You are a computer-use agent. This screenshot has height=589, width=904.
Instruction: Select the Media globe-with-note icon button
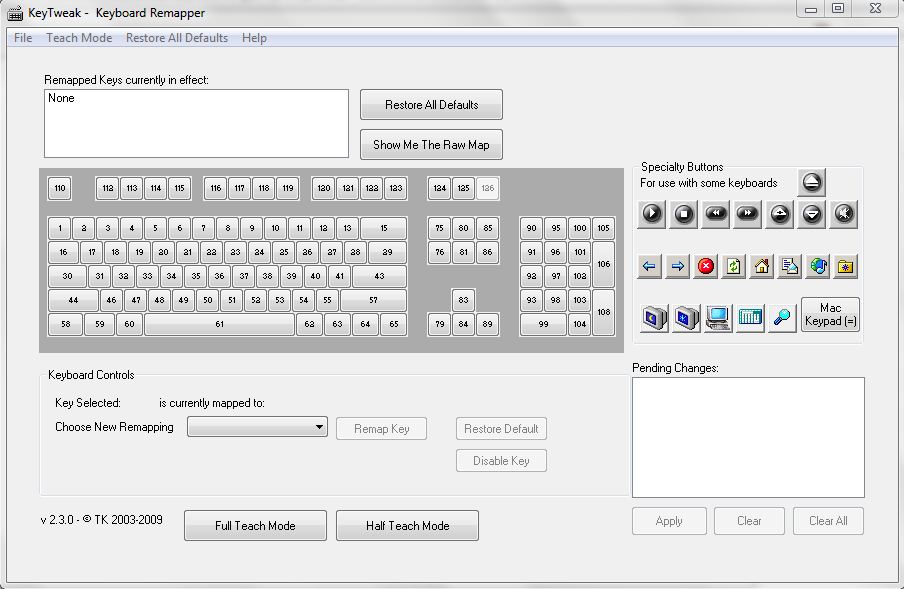[x=818, y=266]
